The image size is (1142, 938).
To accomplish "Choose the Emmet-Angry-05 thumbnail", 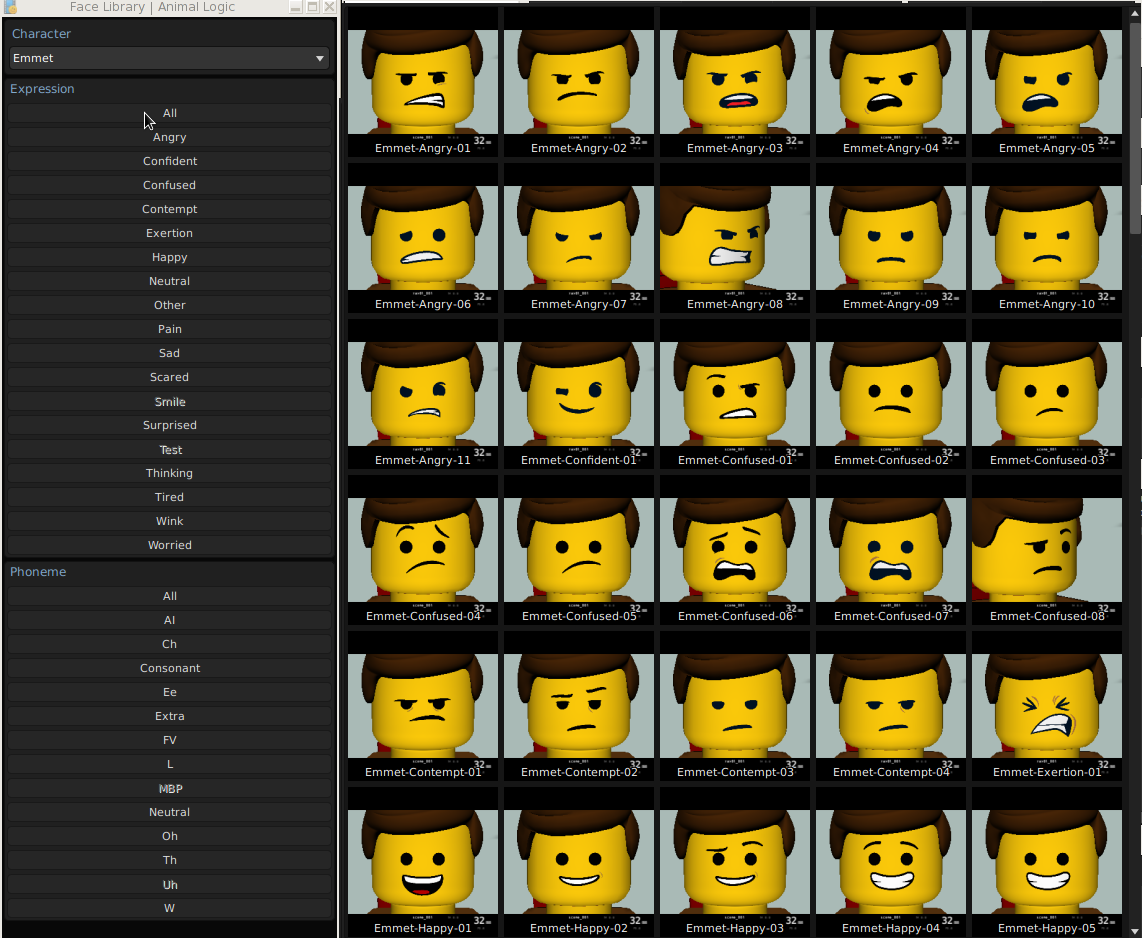I will [1047, 82].
